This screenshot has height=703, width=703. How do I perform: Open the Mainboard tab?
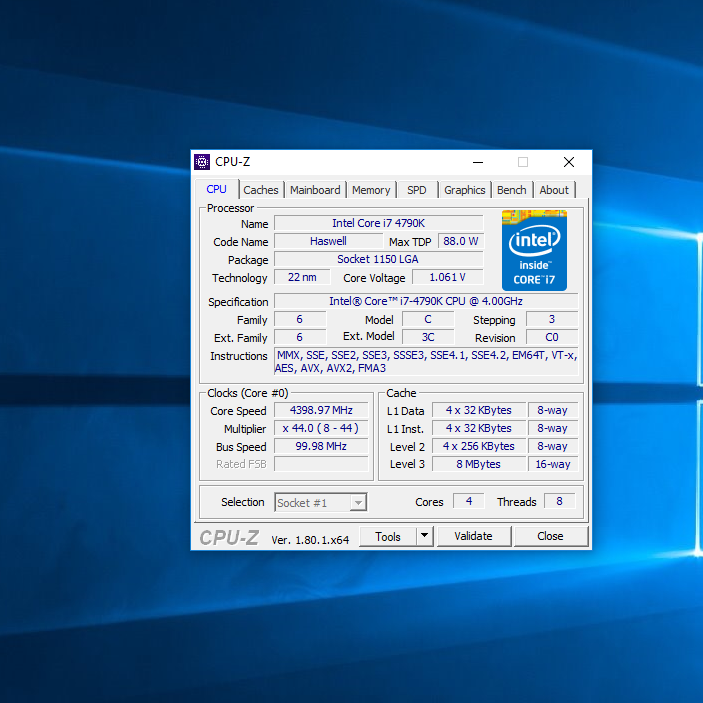[x=315, y=190]
